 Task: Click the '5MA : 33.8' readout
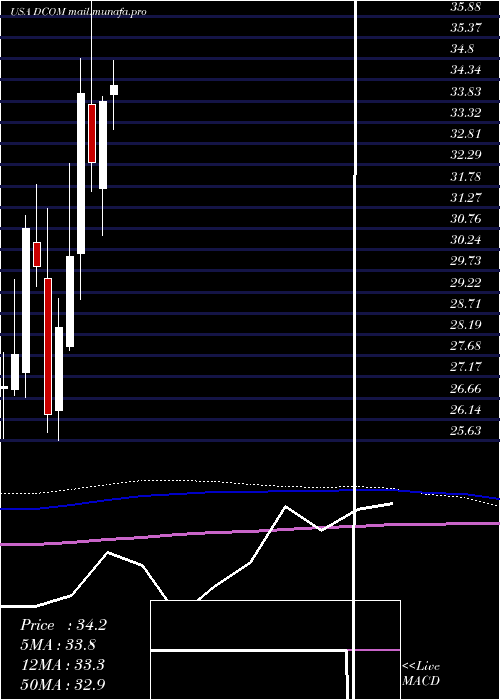(58, 645)
